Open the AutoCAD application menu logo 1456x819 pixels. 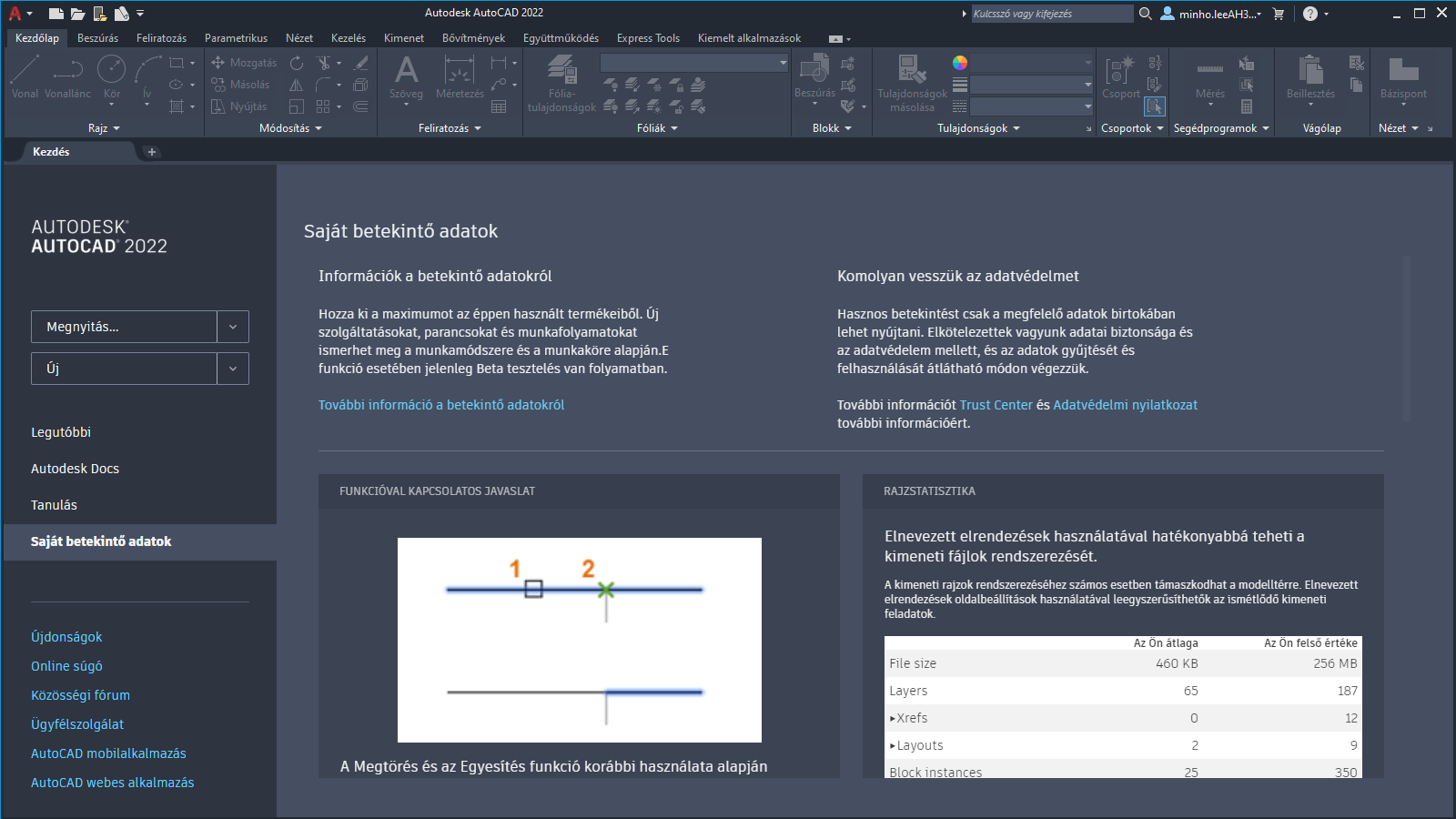pyautogui.click(x=15, y=14)
